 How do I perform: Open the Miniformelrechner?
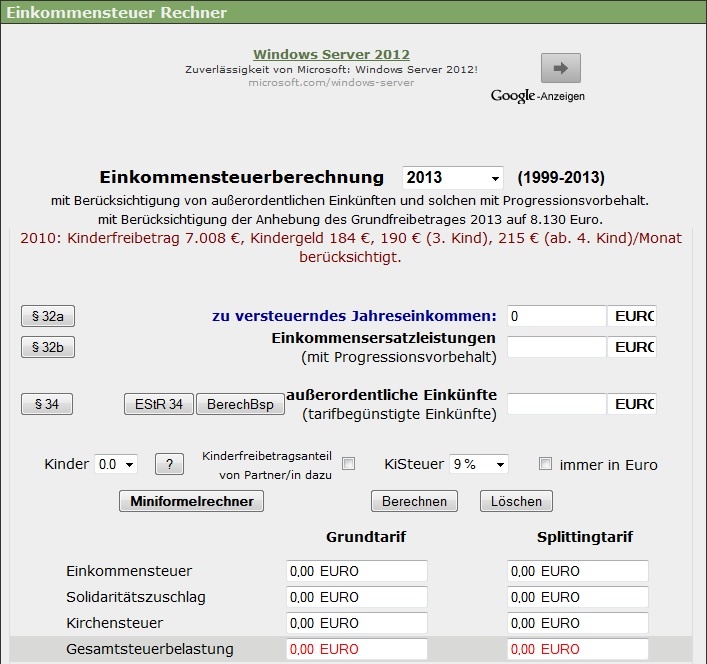pyautogui.click(x=192, y=501)
